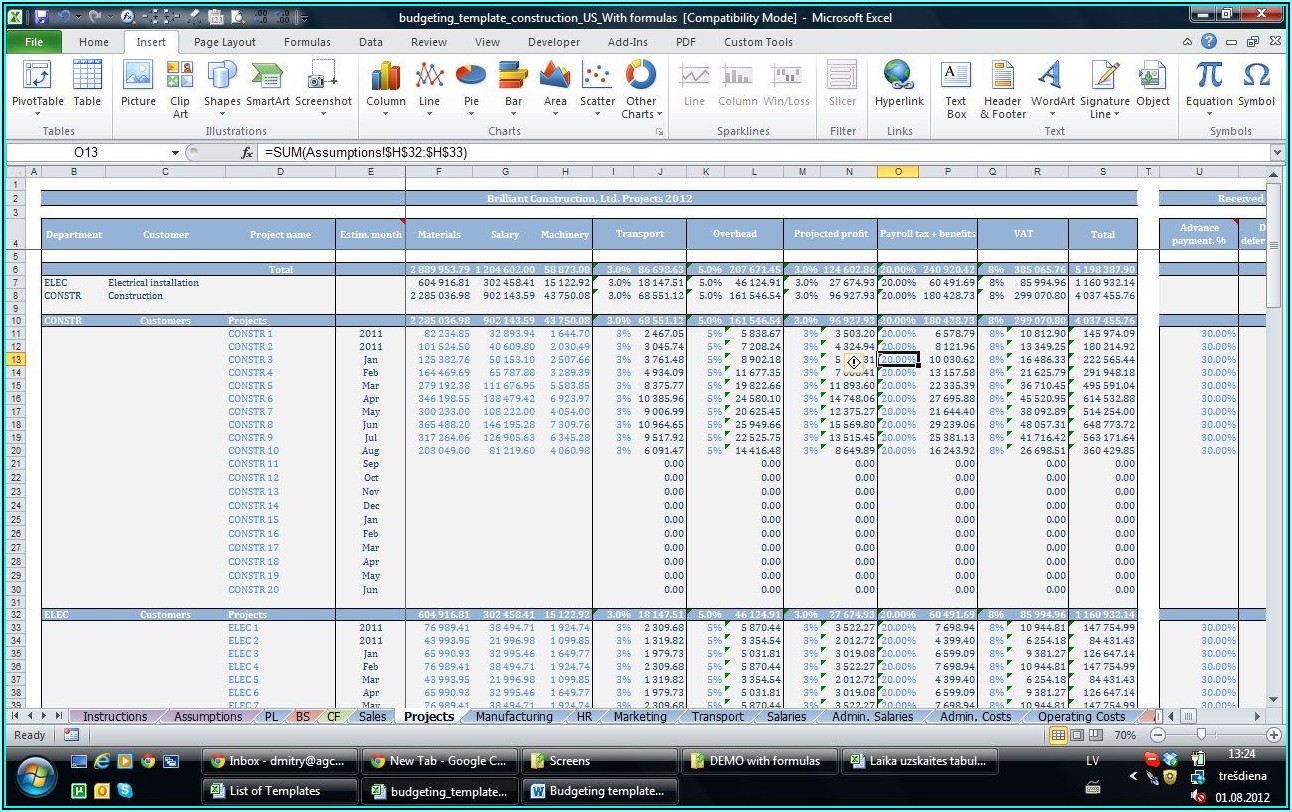Switch to Page Layout view in status bar

click(1076, 735)
